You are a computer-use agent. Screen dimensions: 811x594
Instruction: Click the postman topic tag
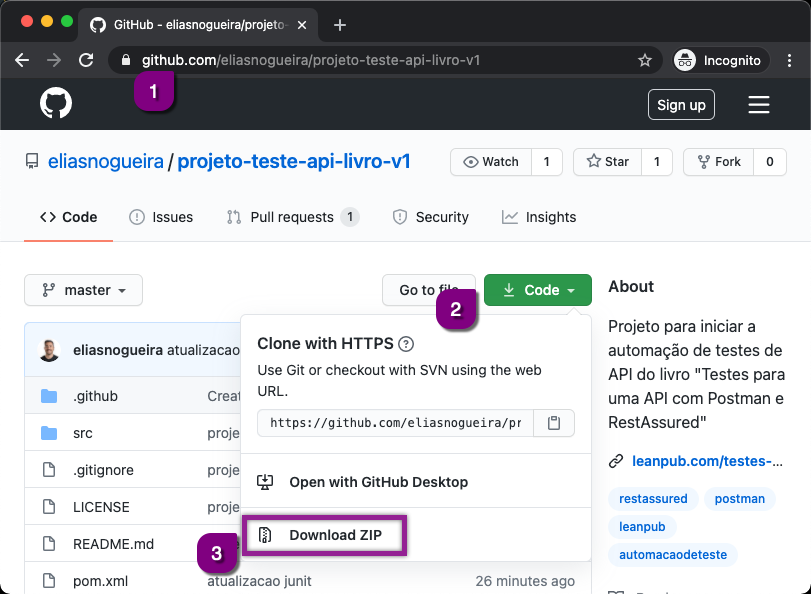point(740,499)
